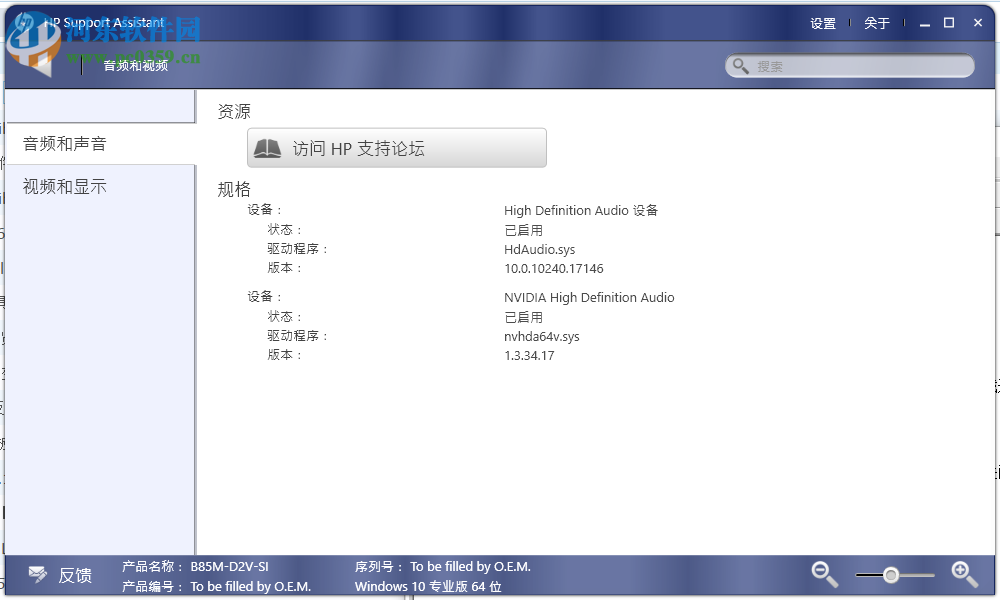
Task: Click inside the 搜索 search field
Action: coord(850,65)
